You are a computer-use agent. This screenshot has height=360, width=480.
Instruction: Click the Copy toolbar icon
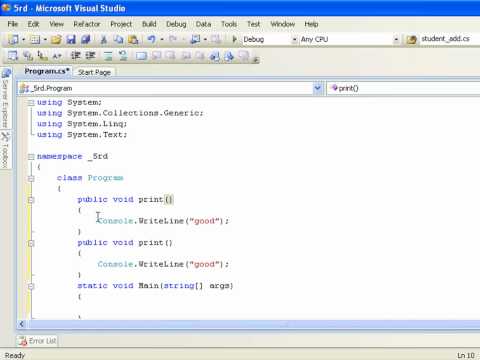(118, 39)
